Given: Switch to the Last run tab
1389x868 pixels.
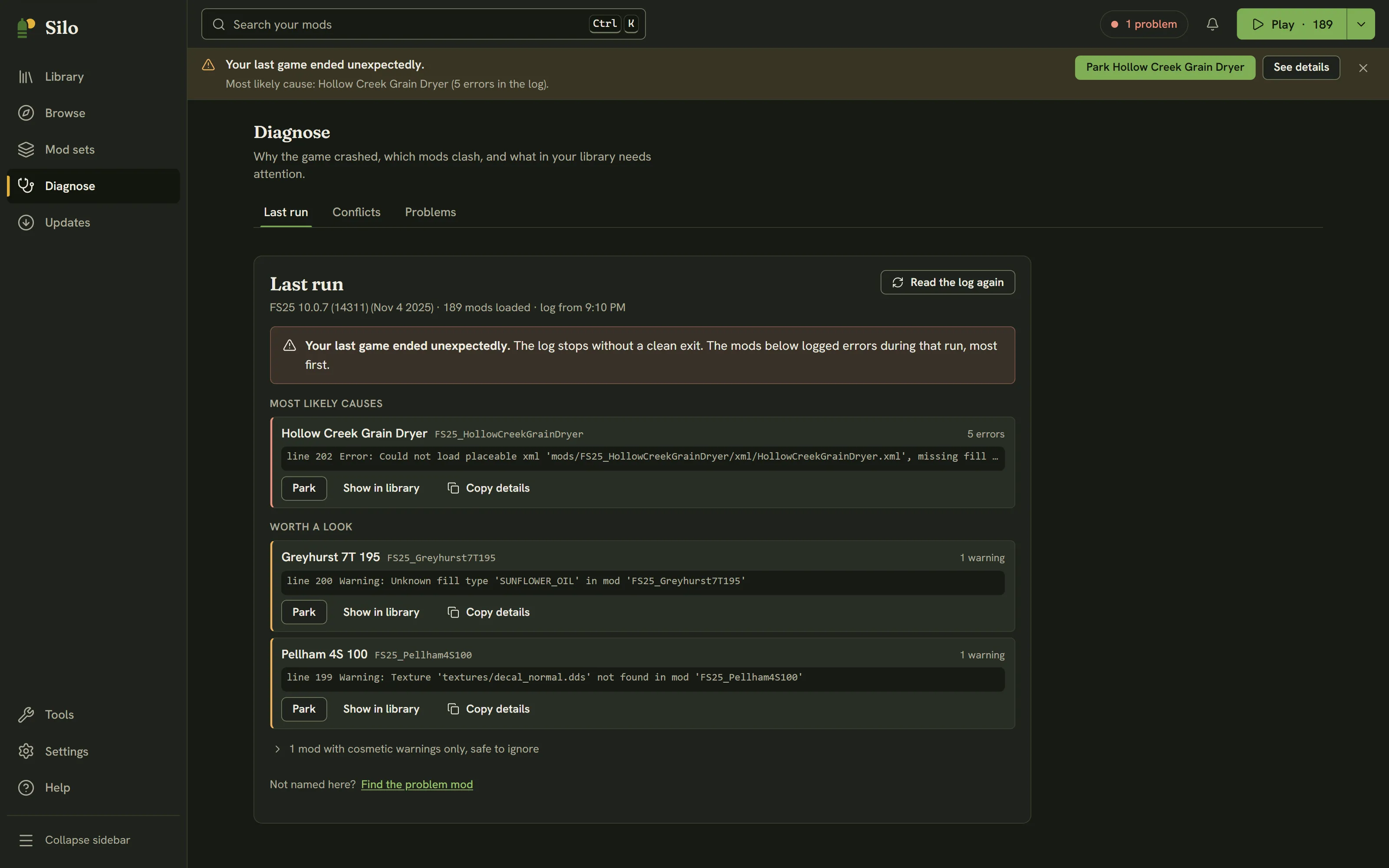Looking at the screenshot, I should pos(286,212).
